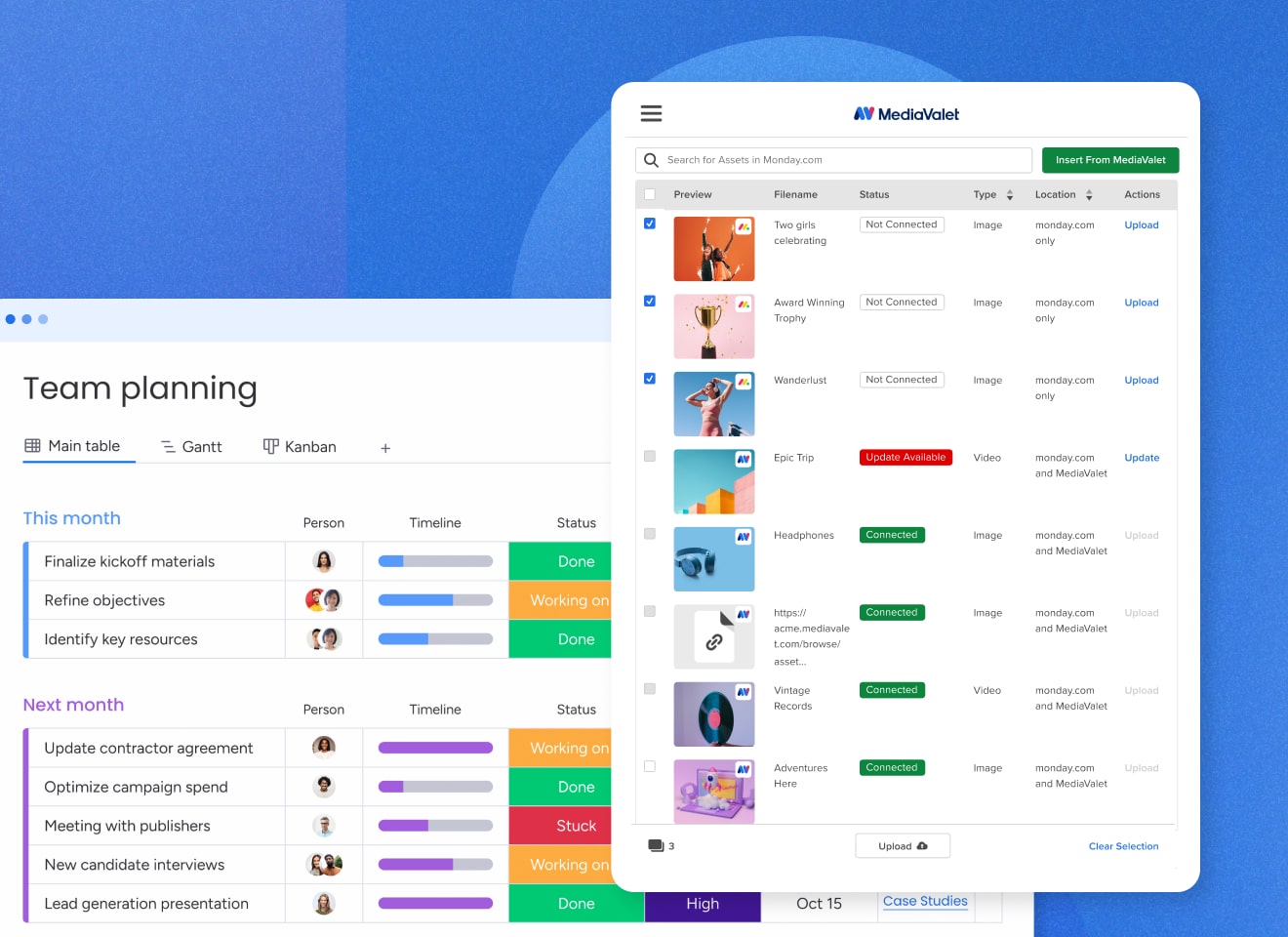Click MediaValet badge on Epic Trip thumbnail
Image resolution: width=1288 pixels, height=937 pixels.
tap(744, 459)
